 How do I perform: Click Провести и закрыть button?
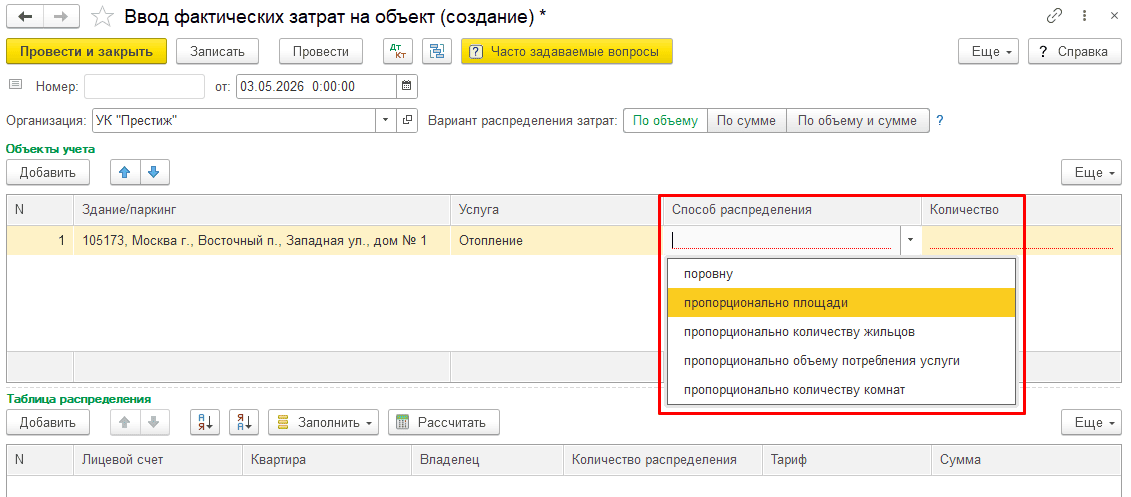(x=87, y=51)
